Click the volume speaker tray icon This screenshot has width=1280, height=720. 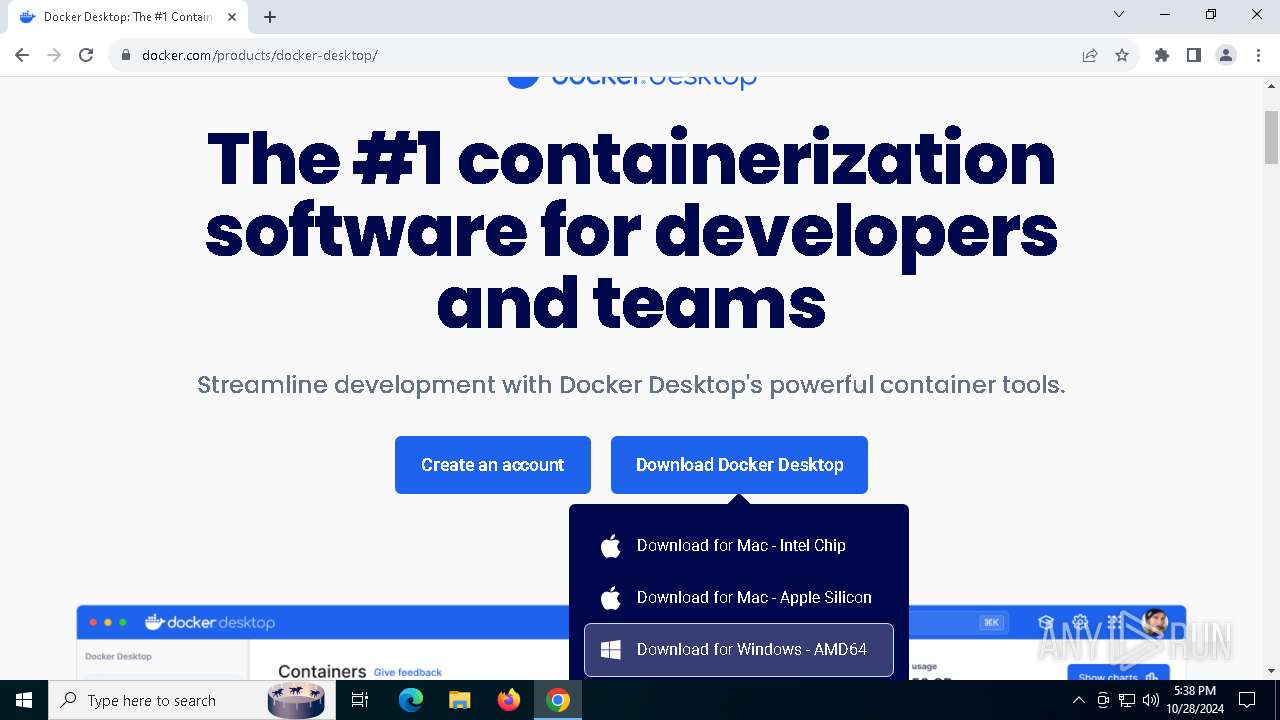[1151, 700]
